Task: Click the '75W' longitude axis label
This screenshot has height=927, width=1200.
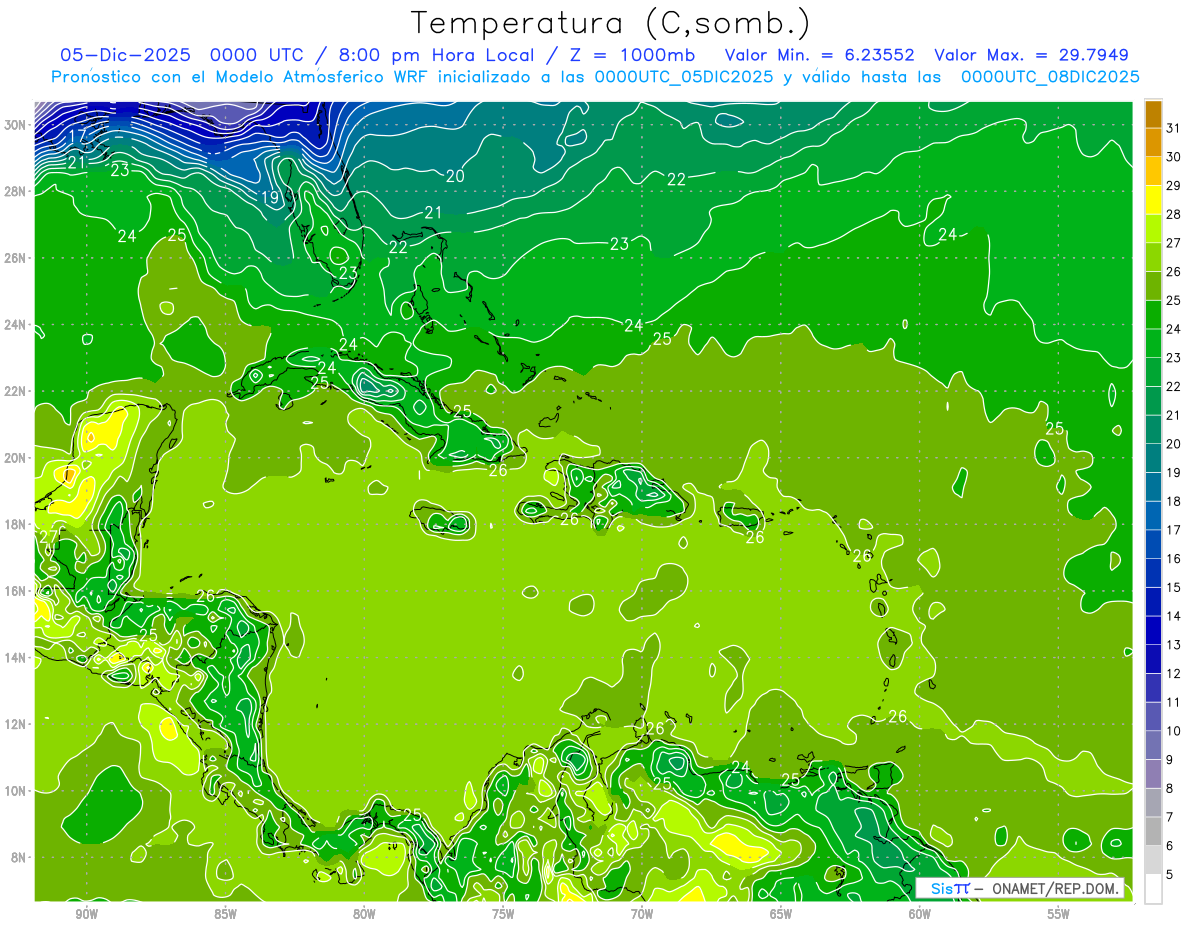Action: 503,915
